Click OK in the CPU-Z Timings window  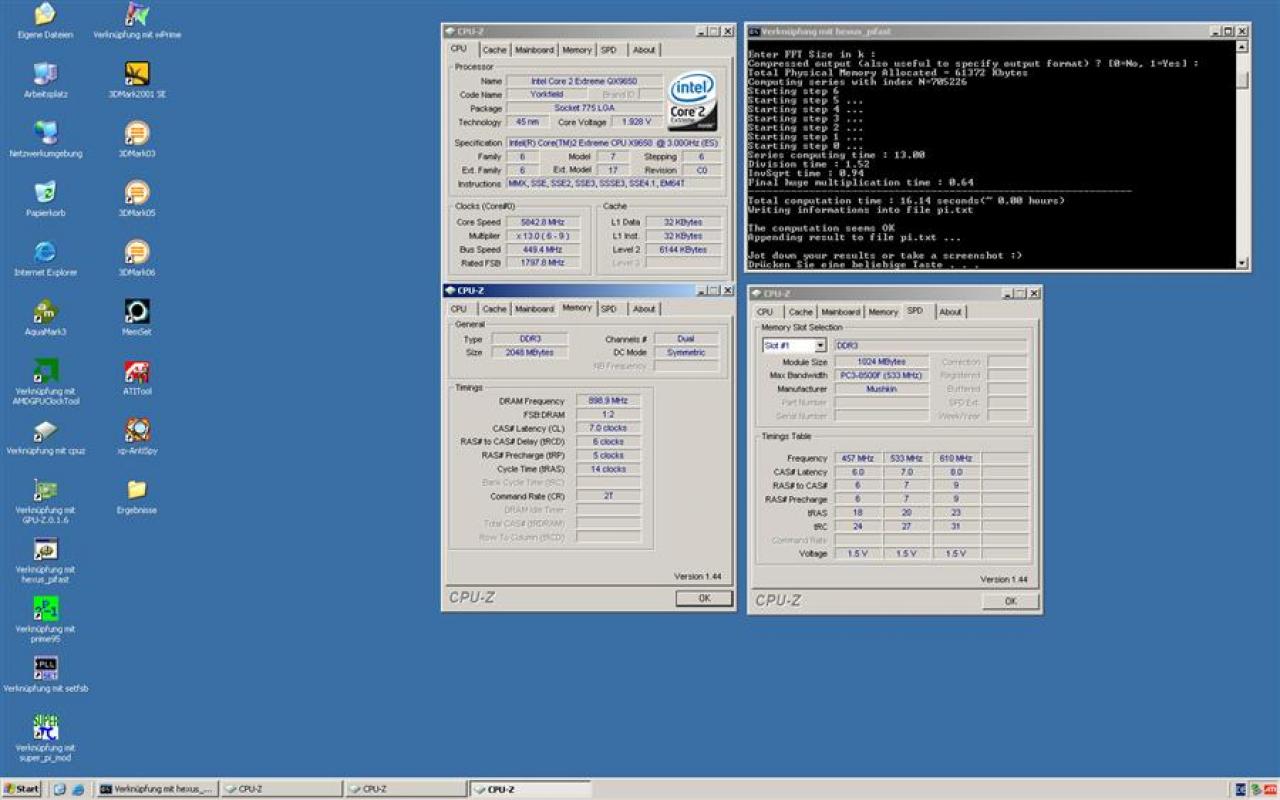[704, 598]
